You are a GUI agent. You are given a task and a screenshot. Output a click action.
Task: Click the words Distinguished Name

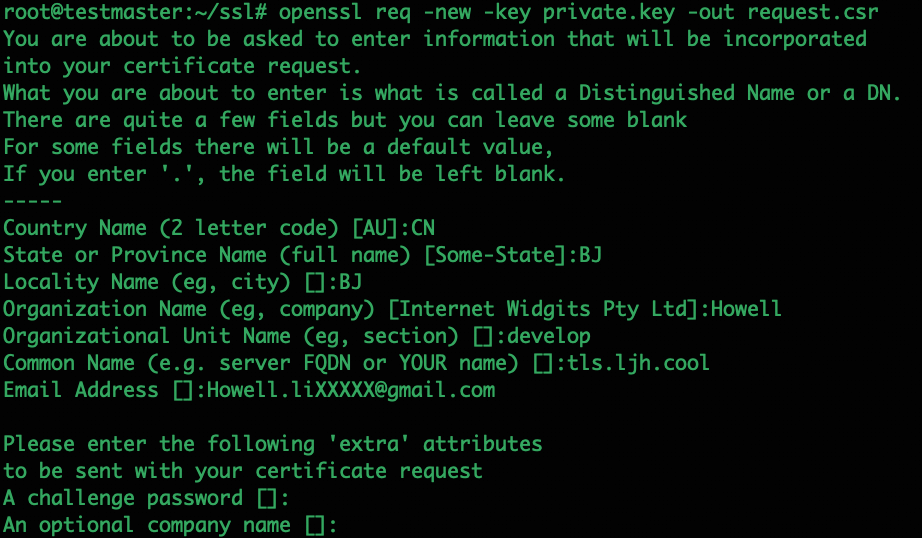tap(687, 93)
